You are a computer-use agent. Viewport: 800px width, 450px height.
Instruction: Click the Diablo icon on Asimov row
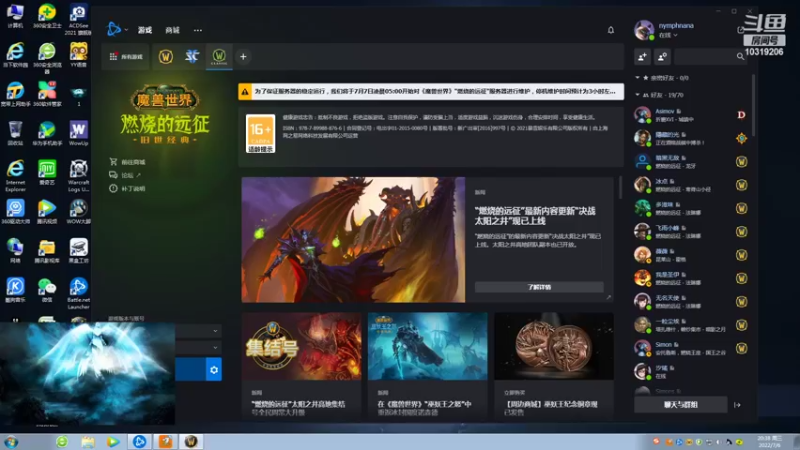point(741,115)
